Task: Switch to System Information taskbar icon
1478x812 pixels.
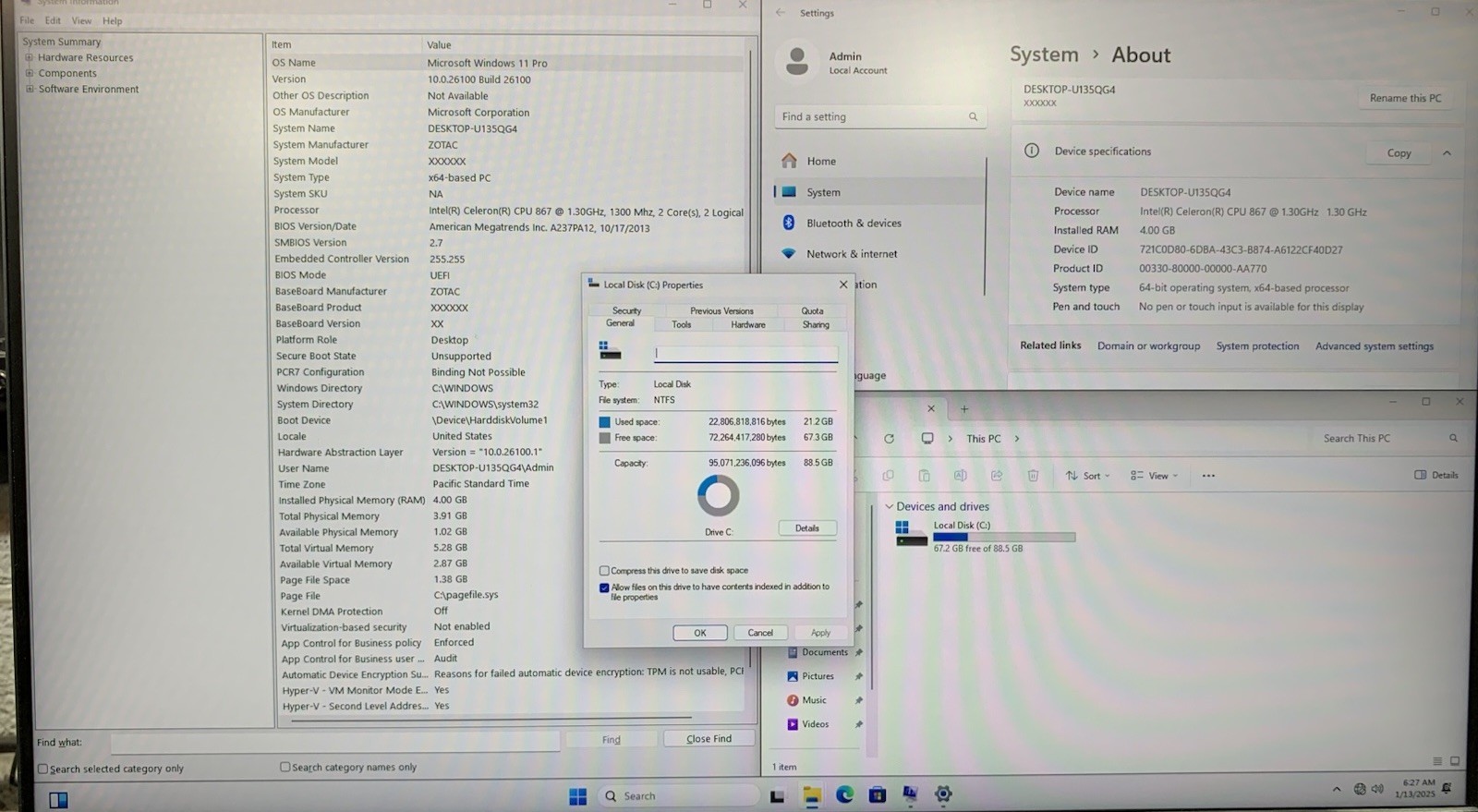Action: [x=910, y=794]
